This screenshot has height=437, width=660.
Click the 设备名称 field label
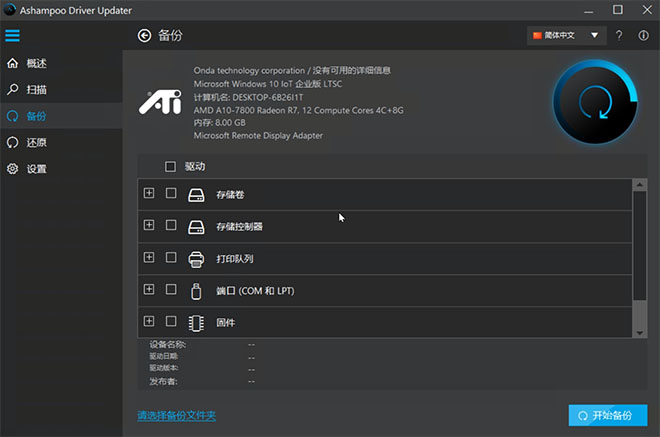point(167,344)
